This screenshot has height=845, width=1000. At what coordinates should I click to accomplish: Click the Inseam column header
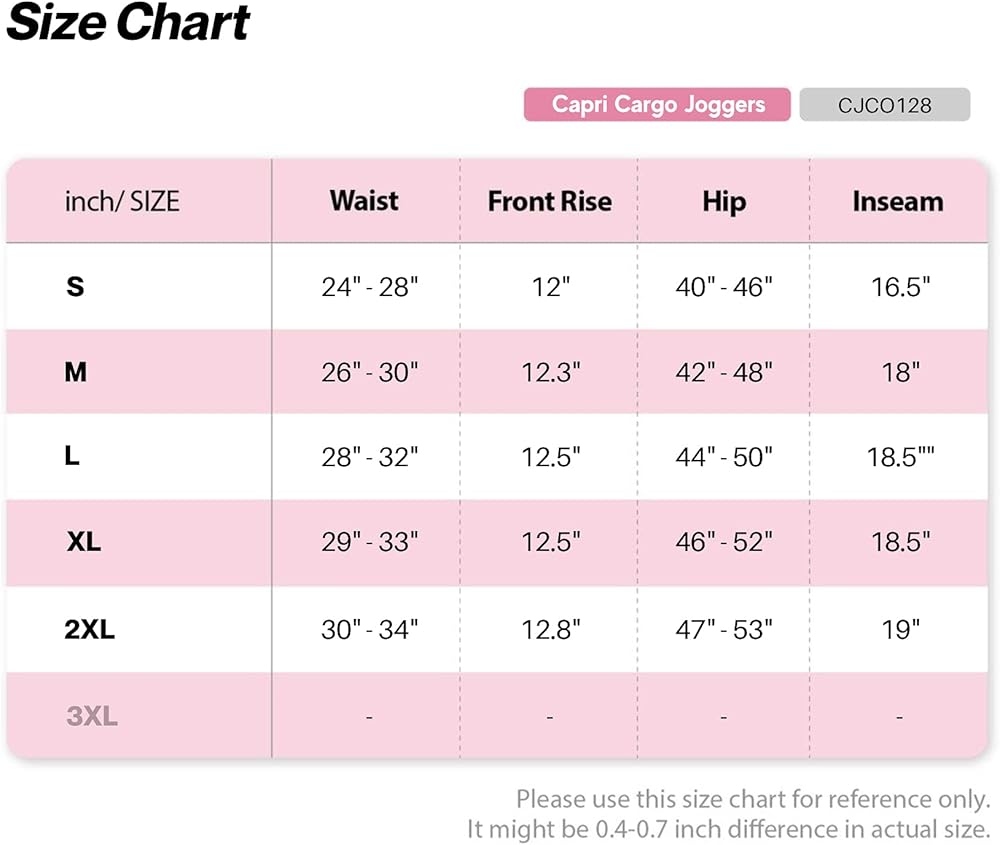pos(897,201)
